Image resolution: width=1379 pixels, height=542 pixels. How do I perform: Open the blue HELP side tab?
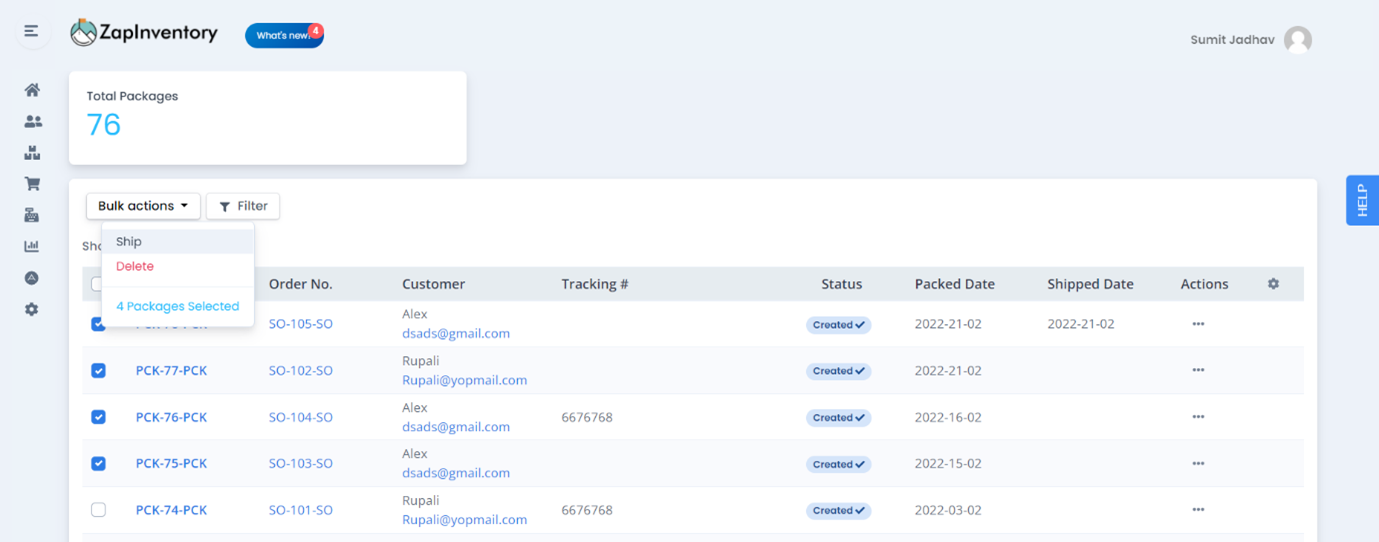click(x=1362, y=200)
